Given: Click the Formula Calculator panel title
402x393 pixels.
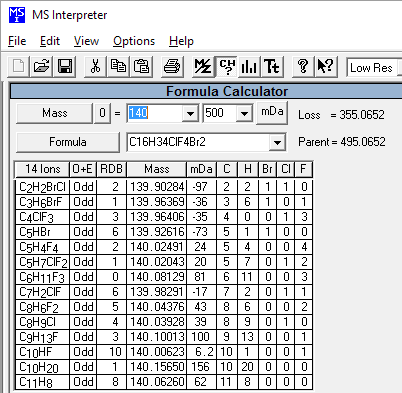Looking at the screenshot, I should click(227, 91).
